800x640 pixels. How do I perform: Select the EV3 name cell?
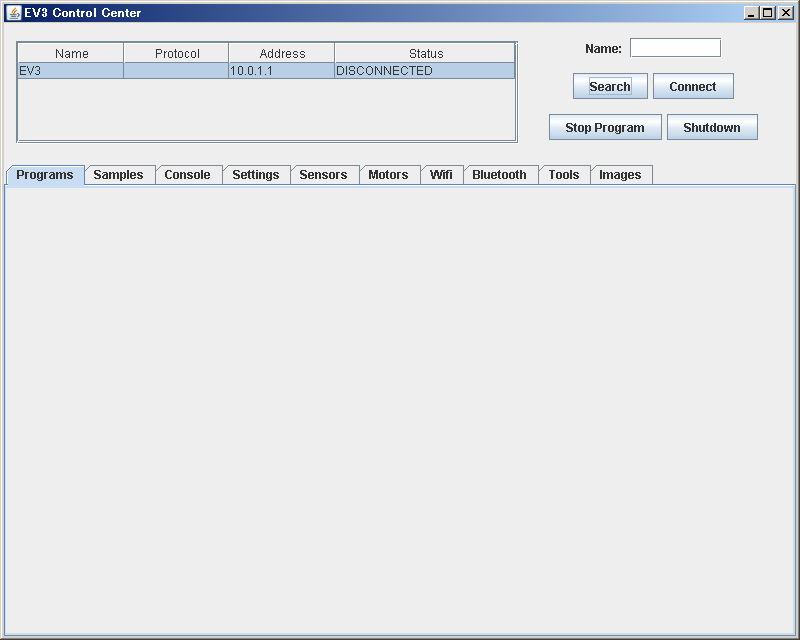pyautogui.click(x=70, y=70)
